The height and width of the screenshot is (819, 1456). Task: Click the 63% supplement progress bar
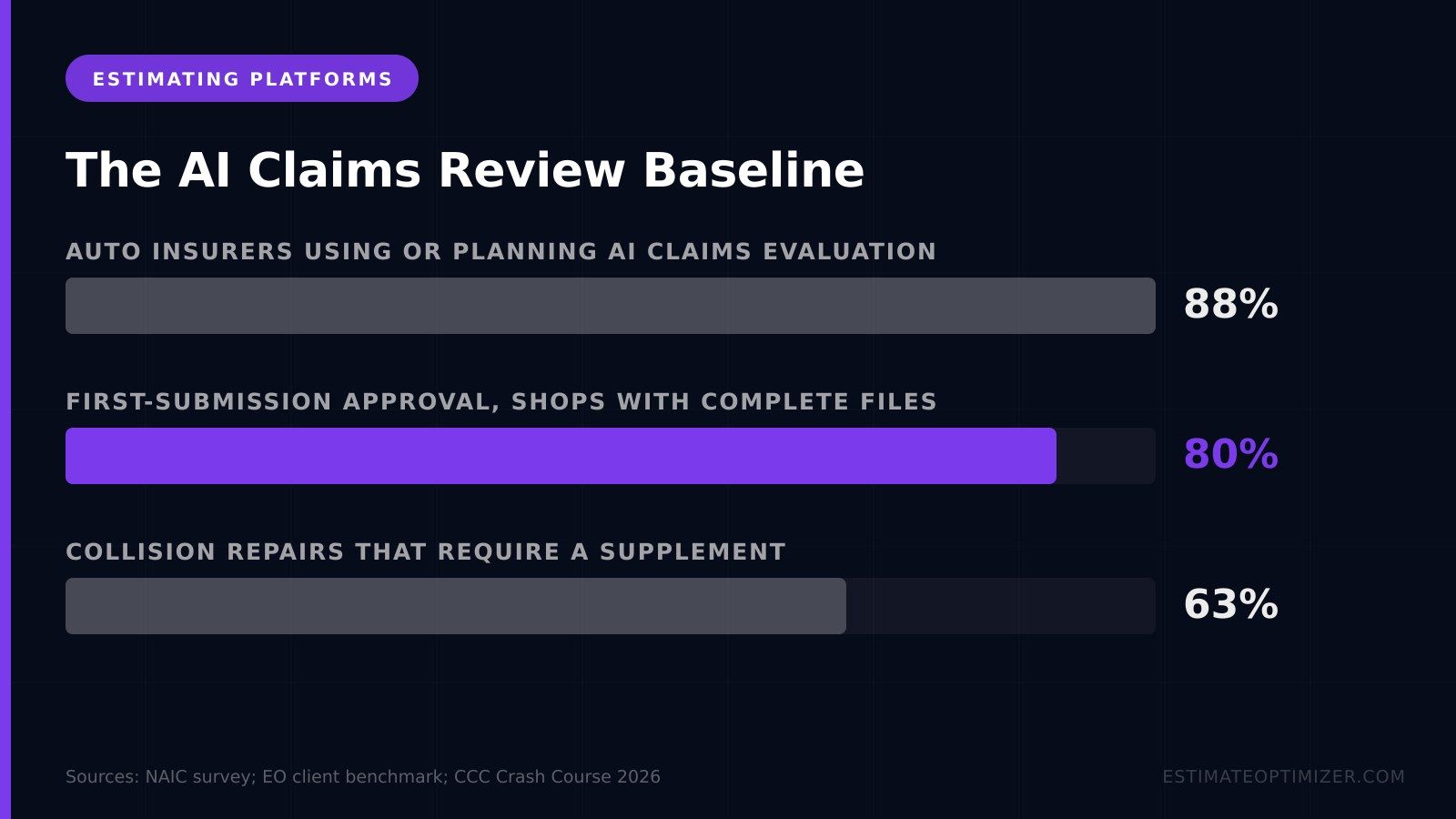(x=456, y=606)
